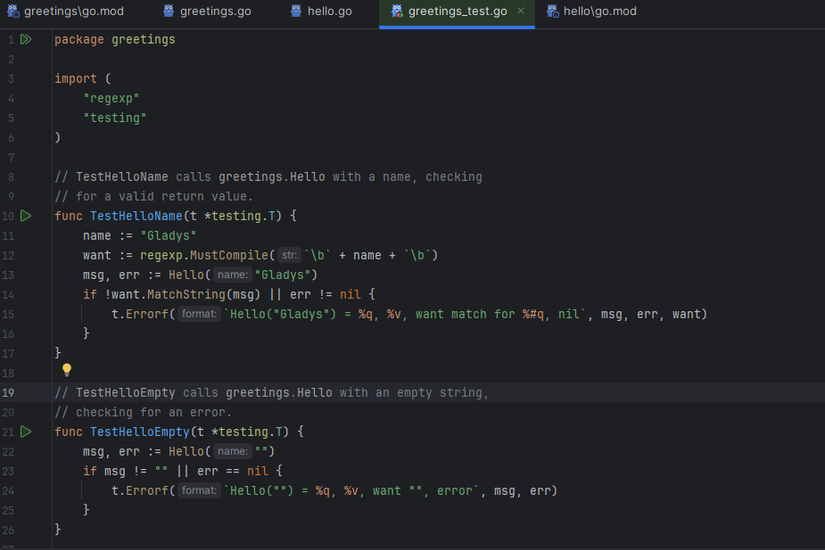The image size is (825, 550).
Task: Open the hello\go.mod tab
Action: point(592,11)
